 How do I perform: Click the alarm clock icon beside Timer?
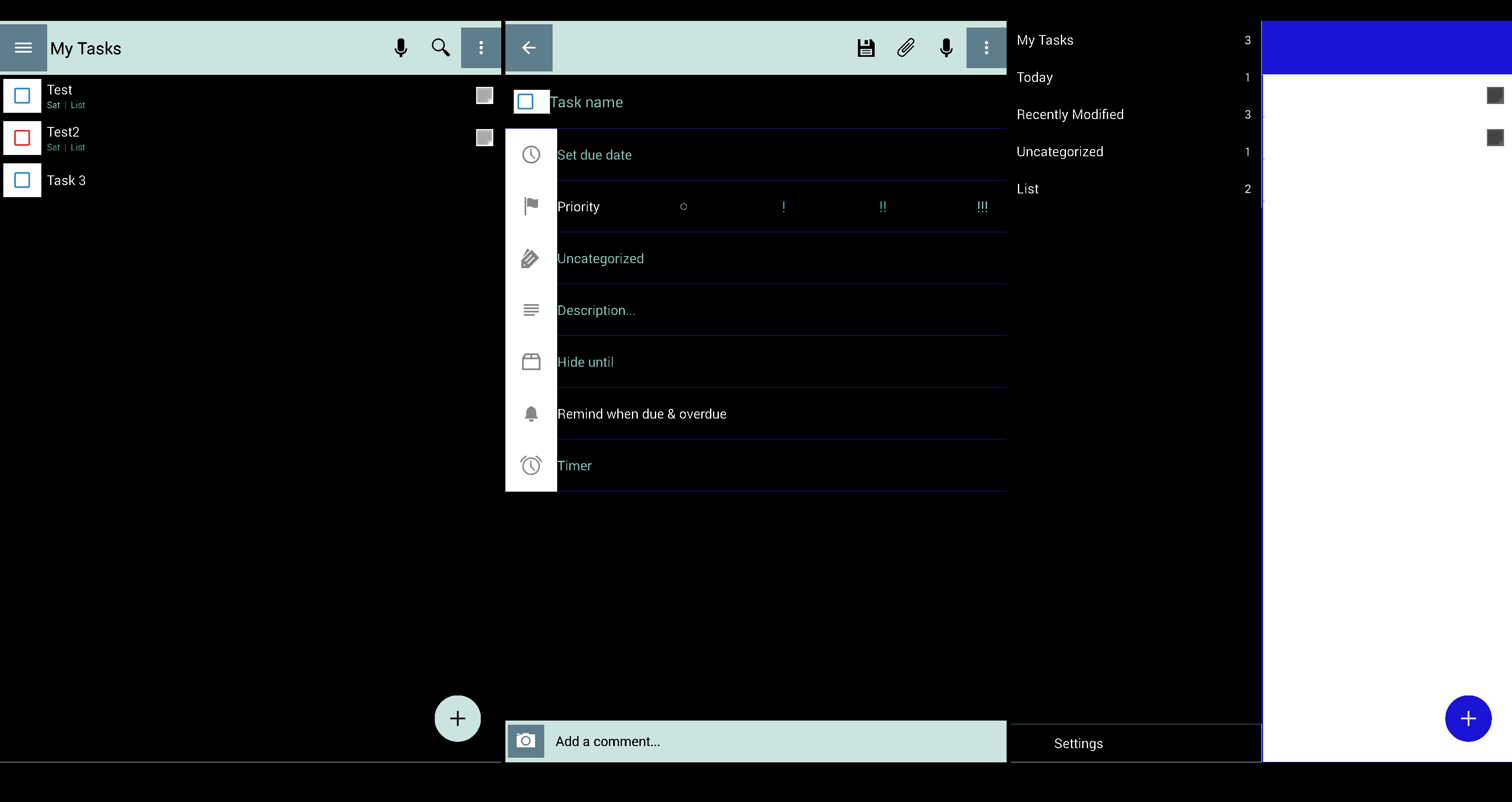click(x=531, y=466)
